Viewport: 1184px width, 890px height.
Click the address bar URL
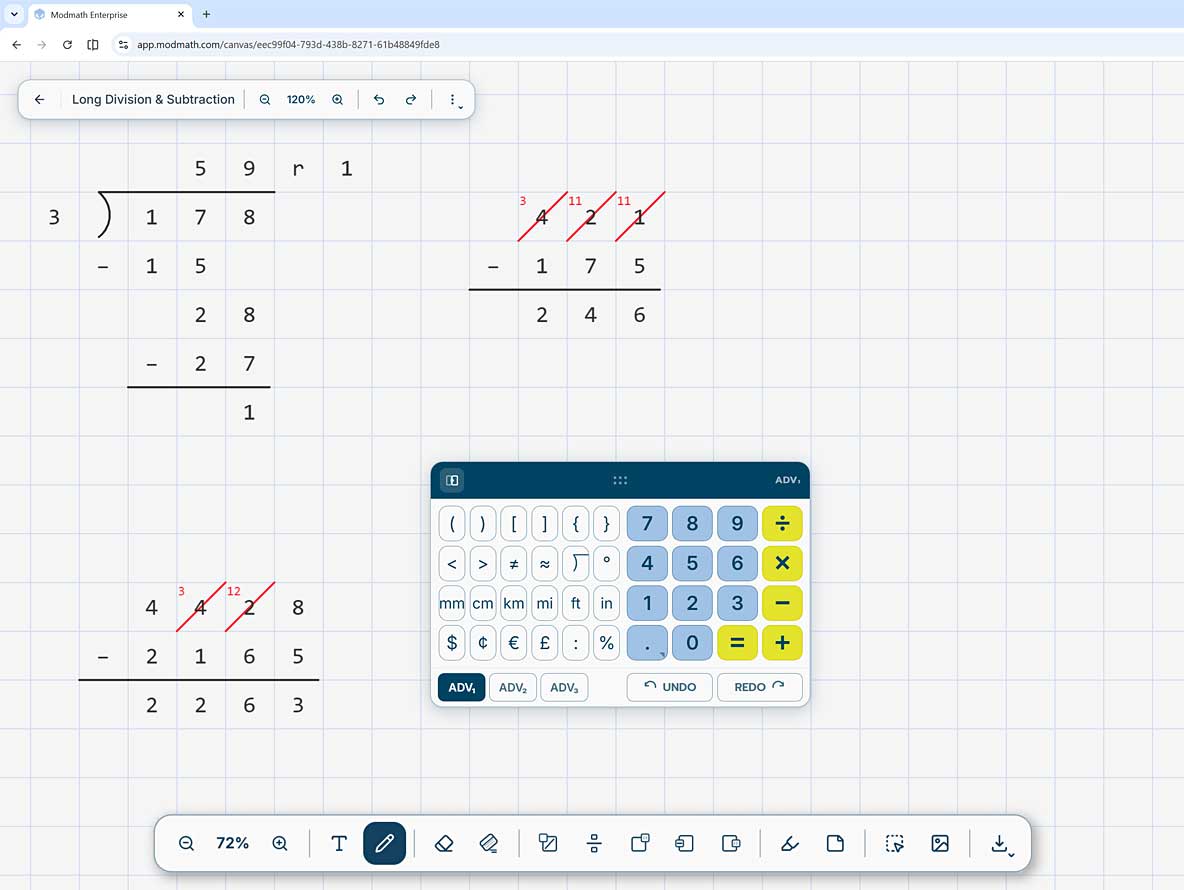pyautogui.click(x=288, y=45)
